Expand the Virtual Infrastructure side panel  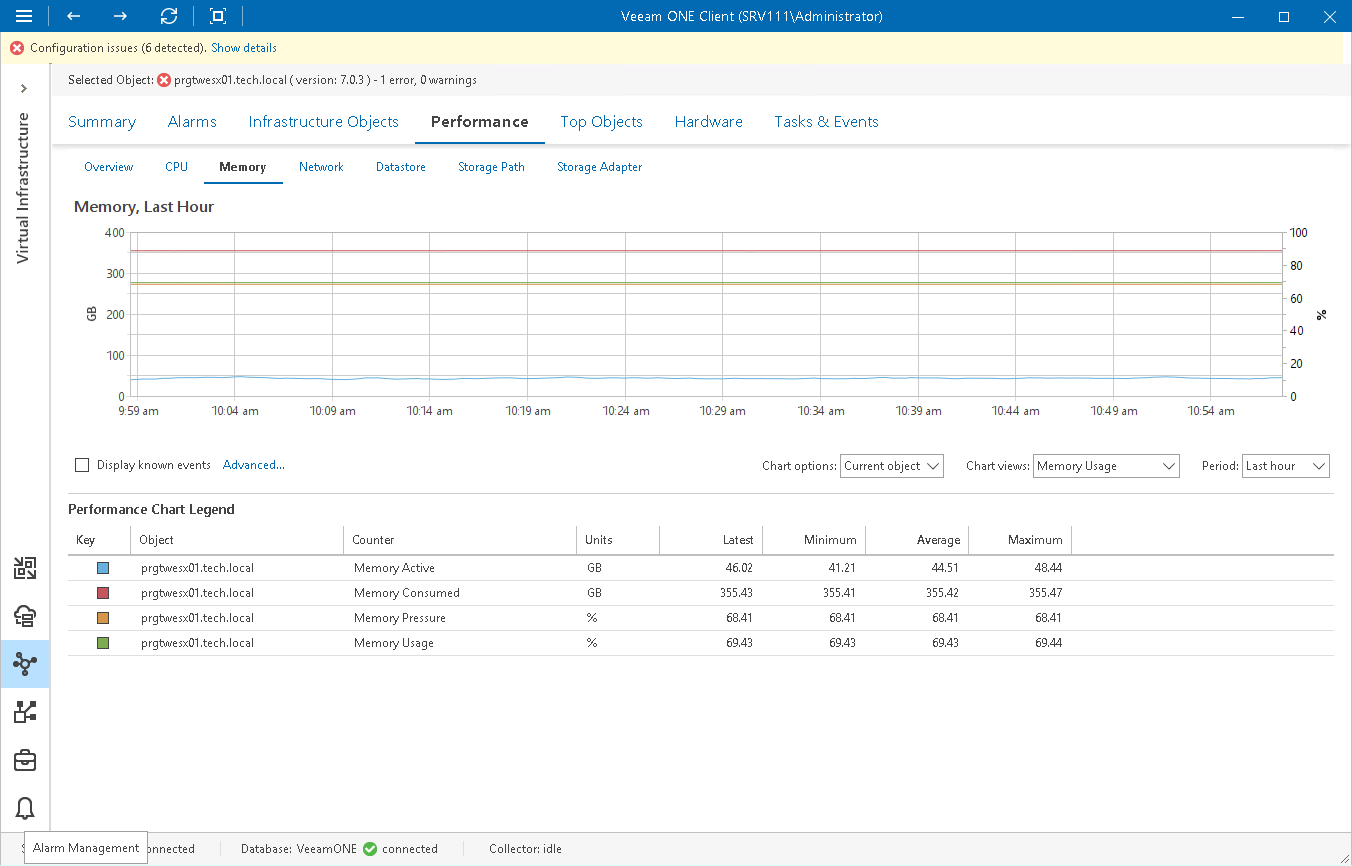24,89
